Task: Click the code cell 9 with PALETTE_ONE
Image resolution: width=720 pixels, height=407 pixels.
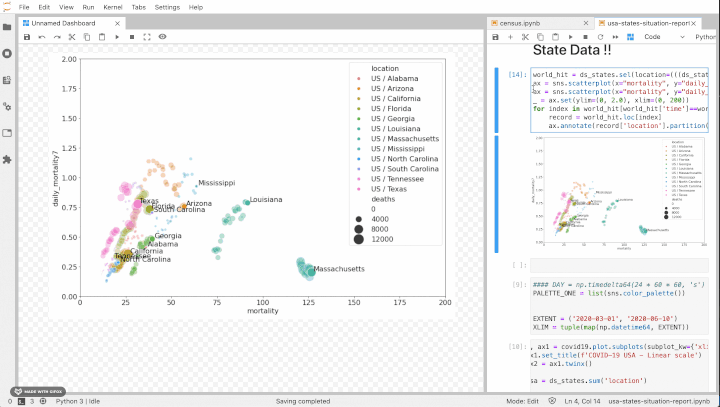Action: 619,306
